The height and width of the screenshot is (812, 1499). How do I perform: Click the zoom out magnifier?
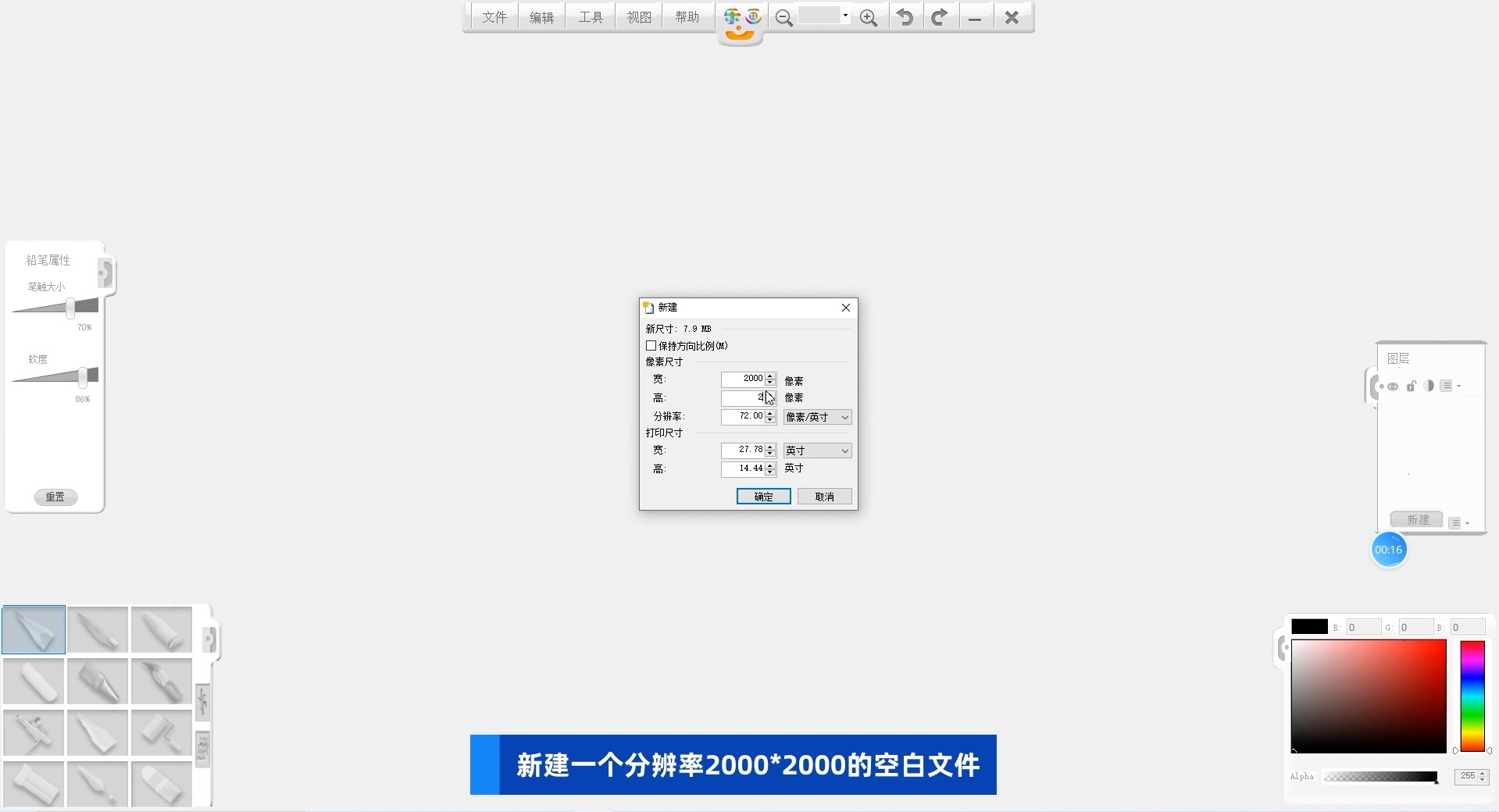(783, 18)
